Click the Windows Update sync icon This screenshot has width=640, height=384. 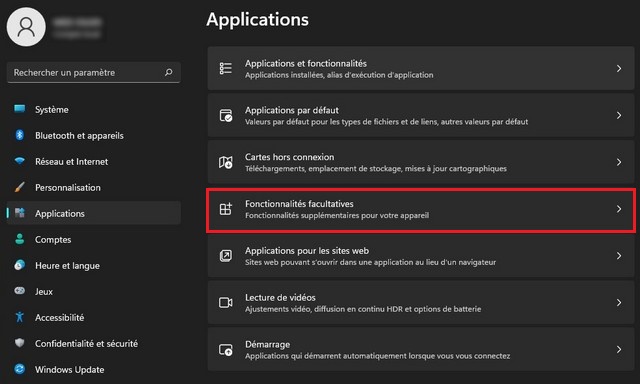(x=20, y=369)
